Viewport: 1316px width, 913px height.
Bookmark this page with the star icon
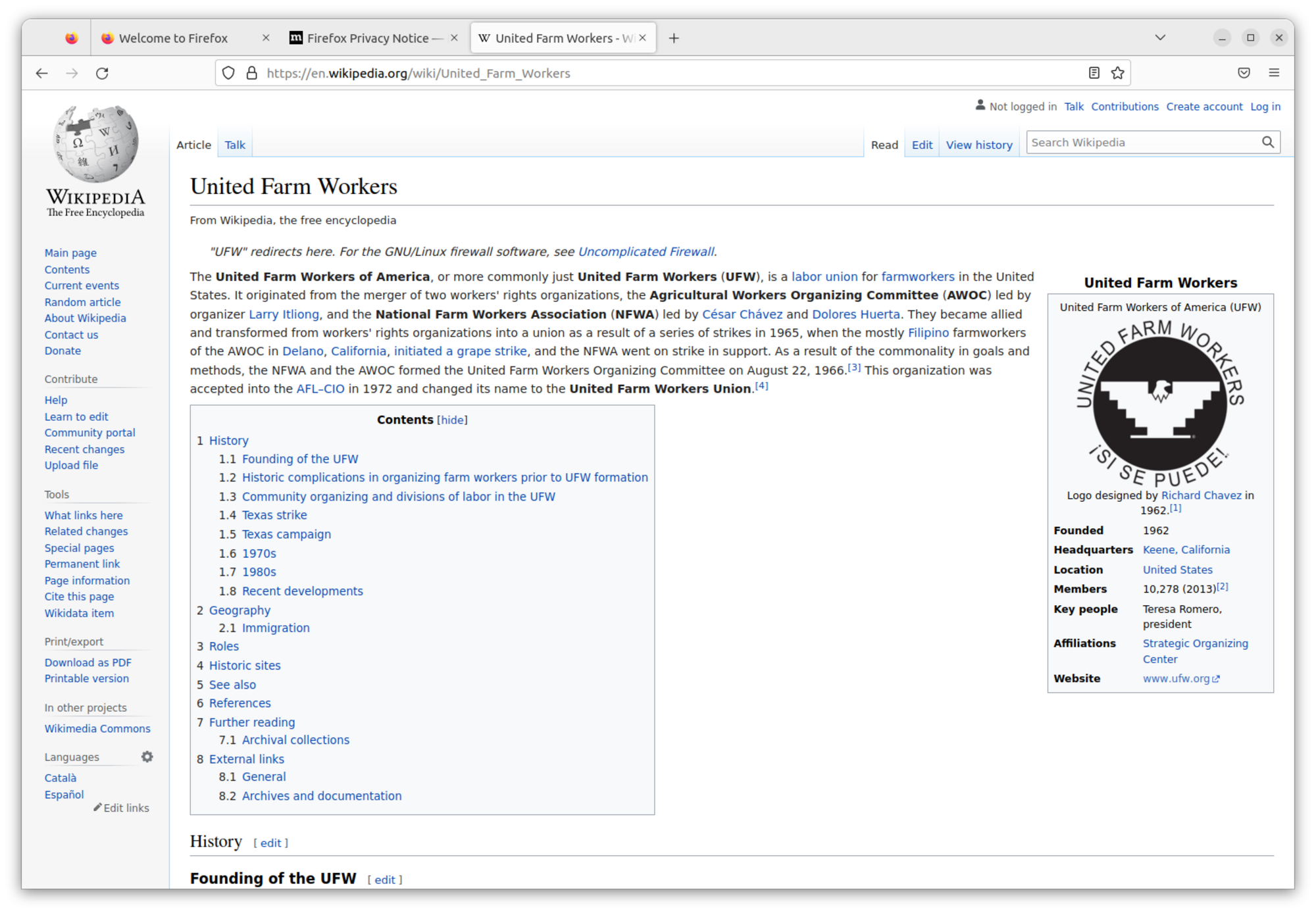[1117, 73]
